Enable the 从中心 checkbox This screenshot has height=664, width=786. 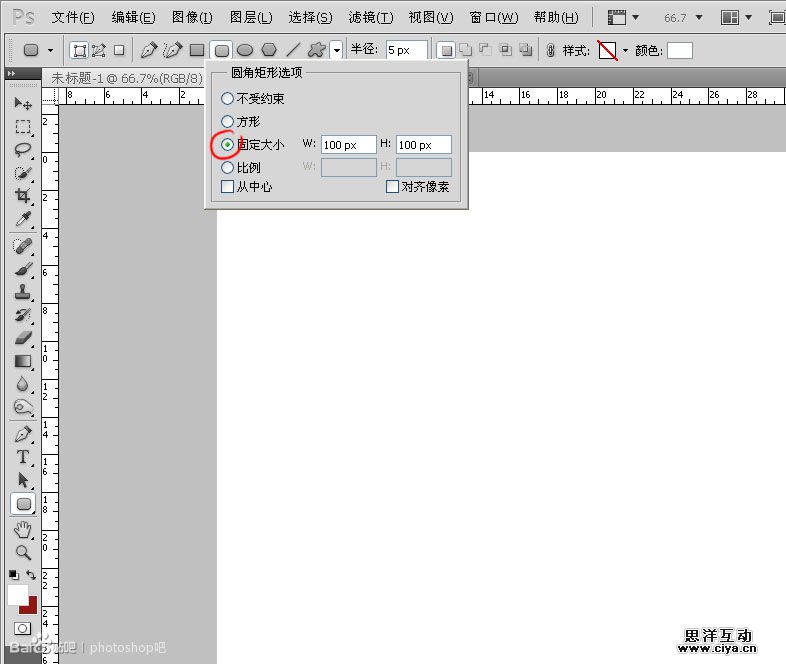tap(228, 187)
